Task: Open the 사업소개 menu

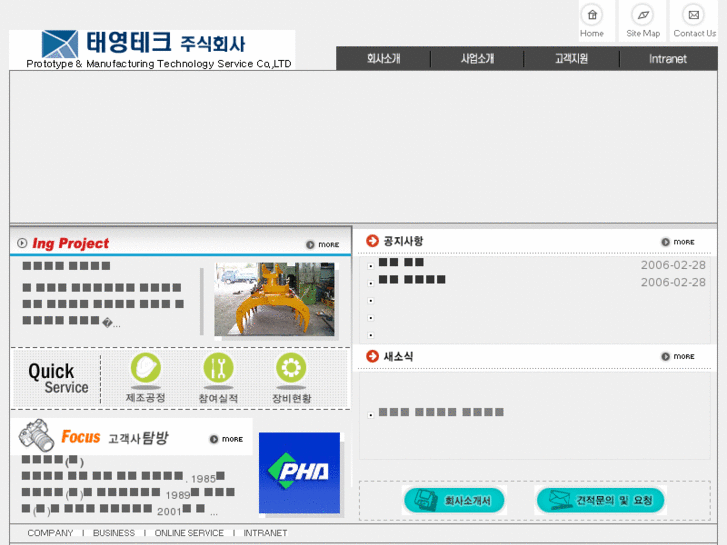Action: pos(477,59)
